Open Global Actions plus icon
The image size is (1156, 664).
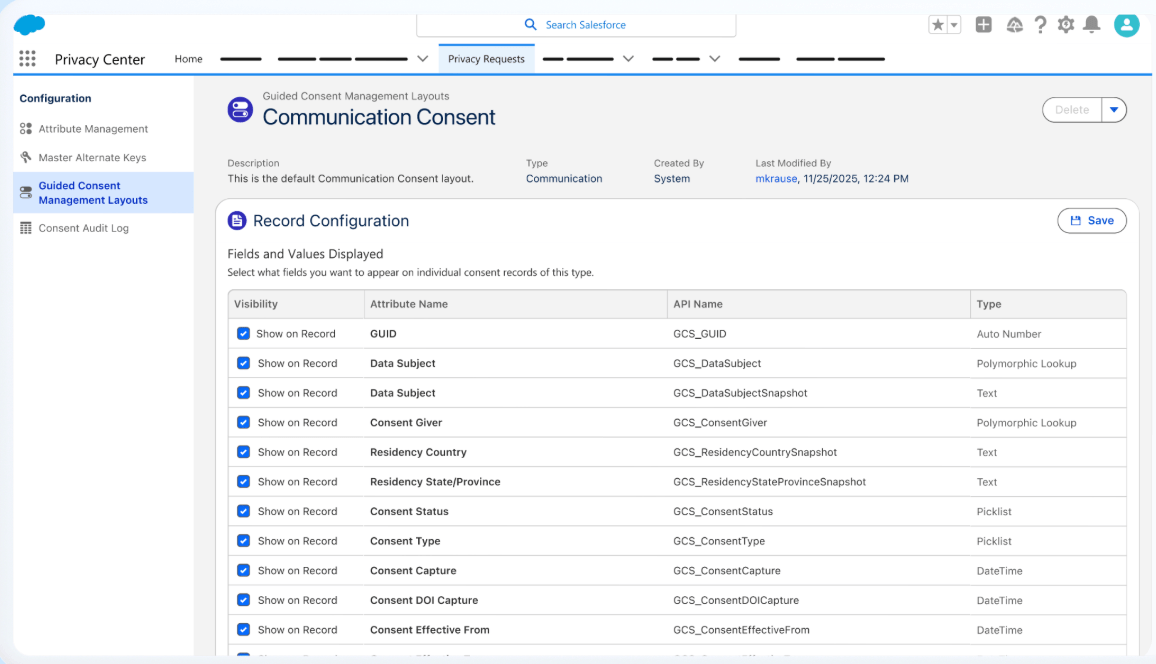(983, 25)
